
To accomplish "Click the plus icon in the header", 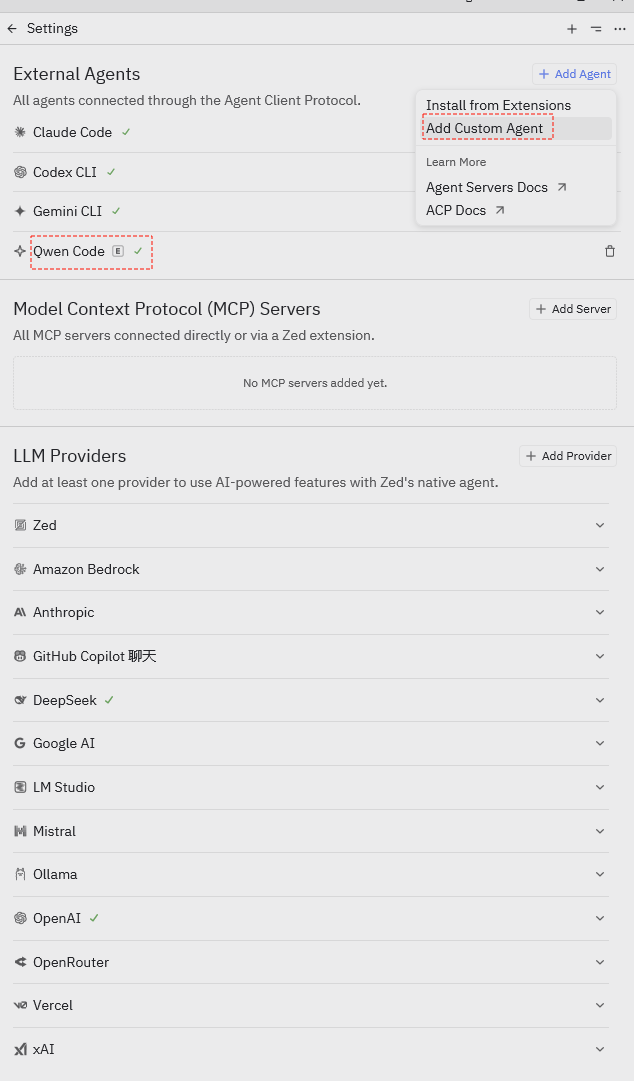I will coord(572,29).
